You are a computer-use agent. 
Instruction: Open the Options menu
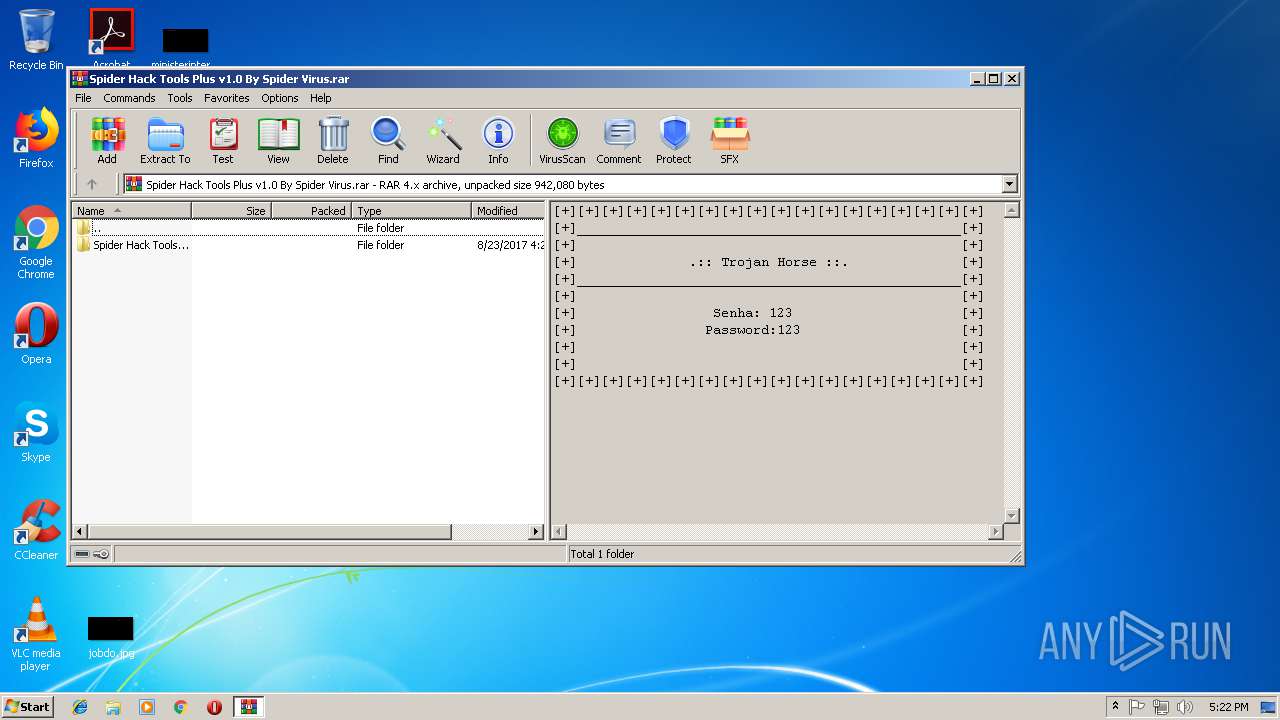pyautogui.click(x=280, y=98)
